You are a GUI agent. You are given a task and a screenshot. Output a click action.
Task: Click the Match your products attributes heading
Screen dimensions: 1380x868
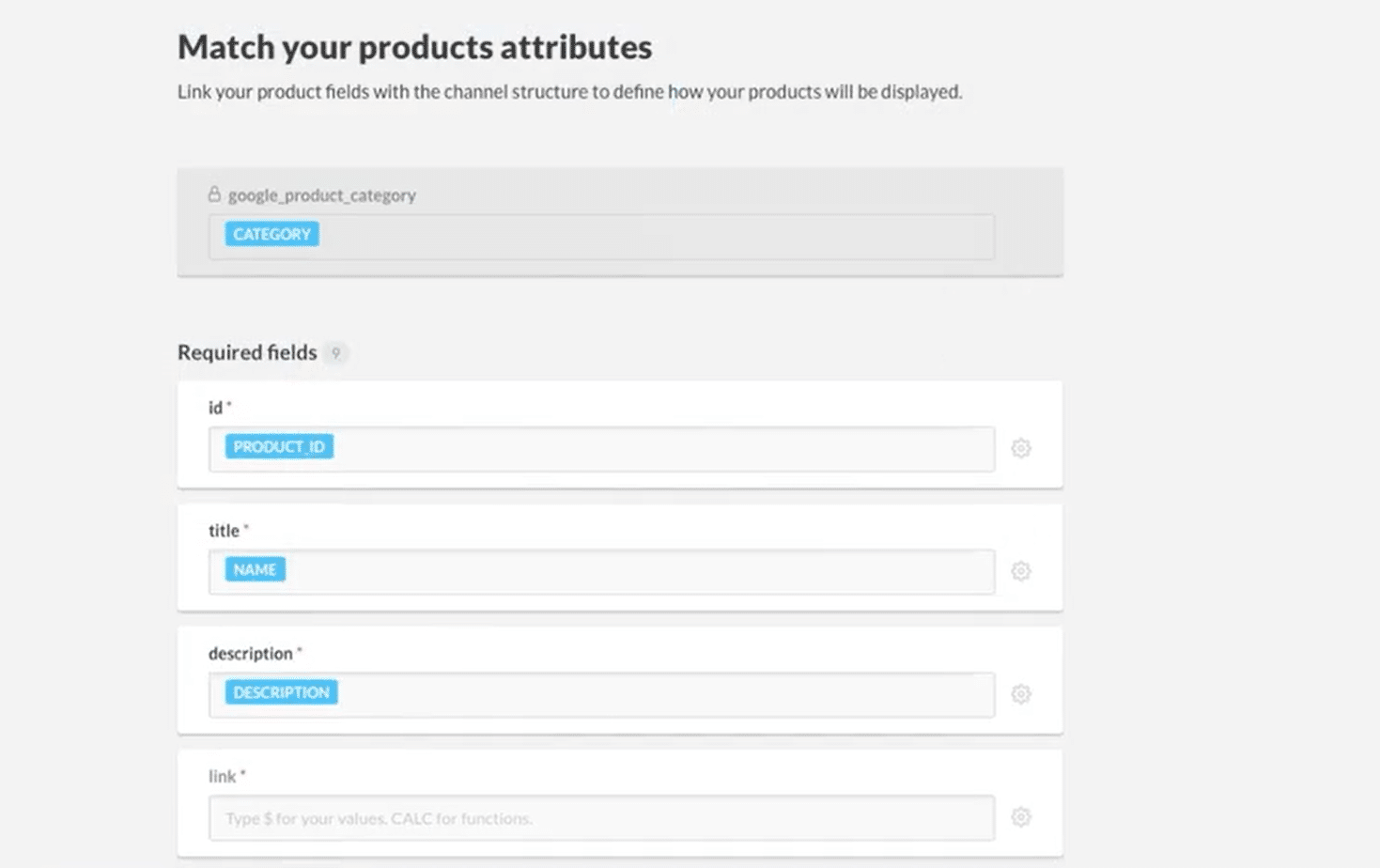point(414,47)
